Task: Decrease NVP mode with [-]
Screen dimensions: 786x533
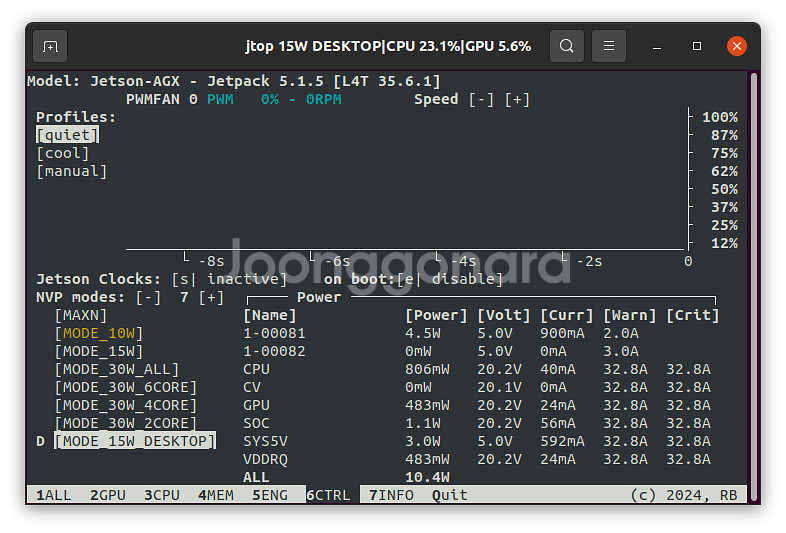Action: 148,297
